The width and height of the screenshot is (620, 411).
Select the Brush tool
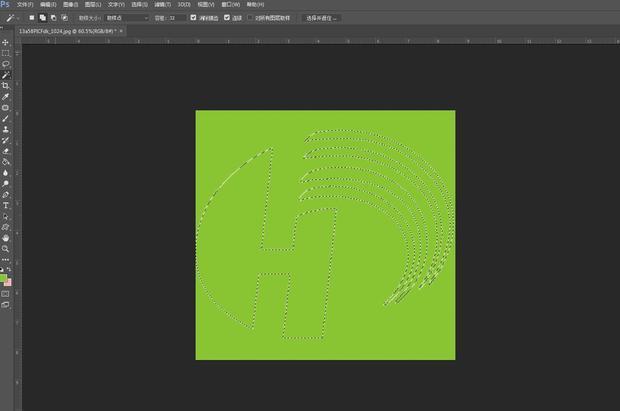tap(6, 118)
